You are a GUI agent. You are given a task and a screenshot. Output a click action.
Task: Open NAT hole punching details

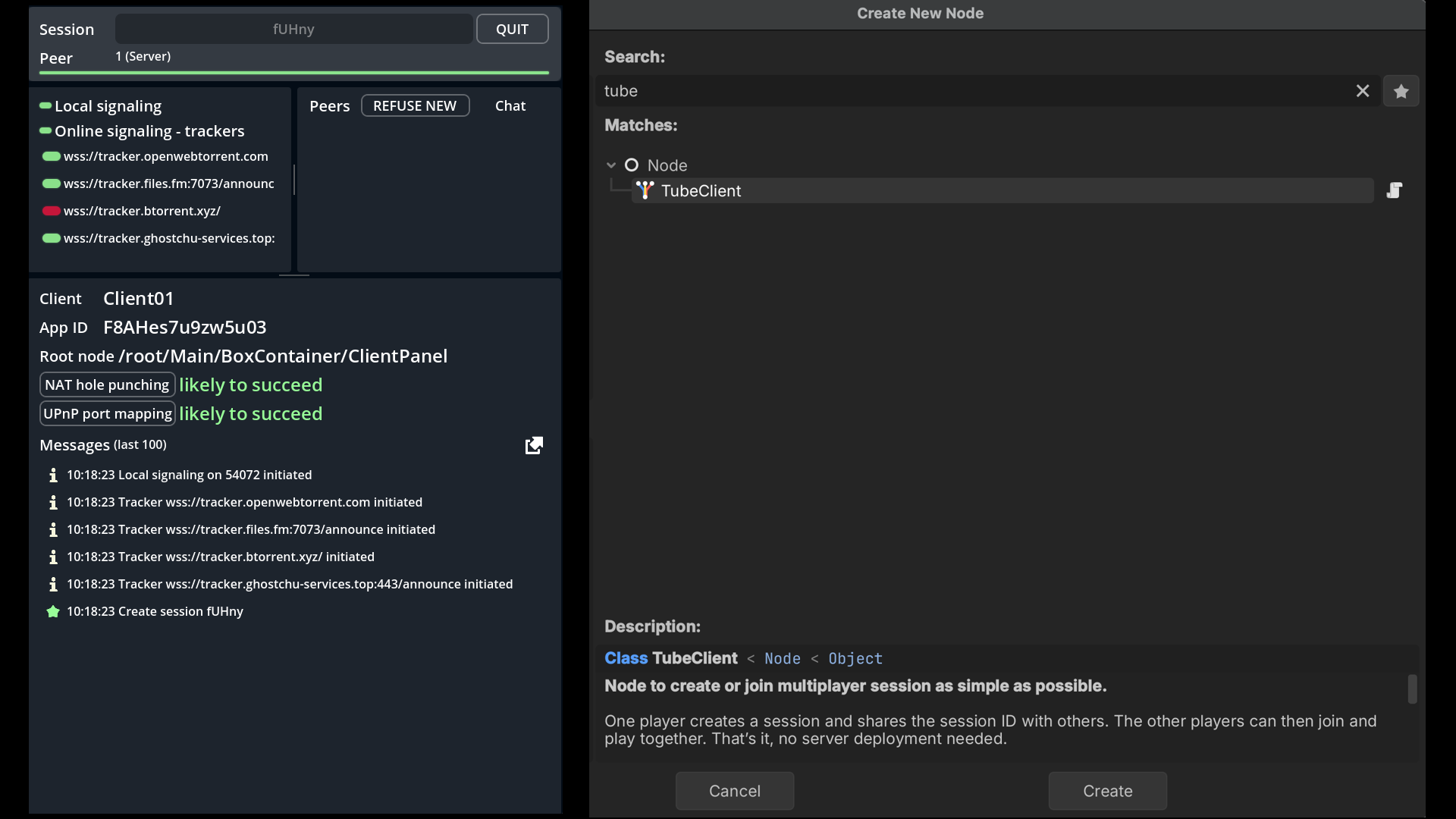(x=107, y=384)
